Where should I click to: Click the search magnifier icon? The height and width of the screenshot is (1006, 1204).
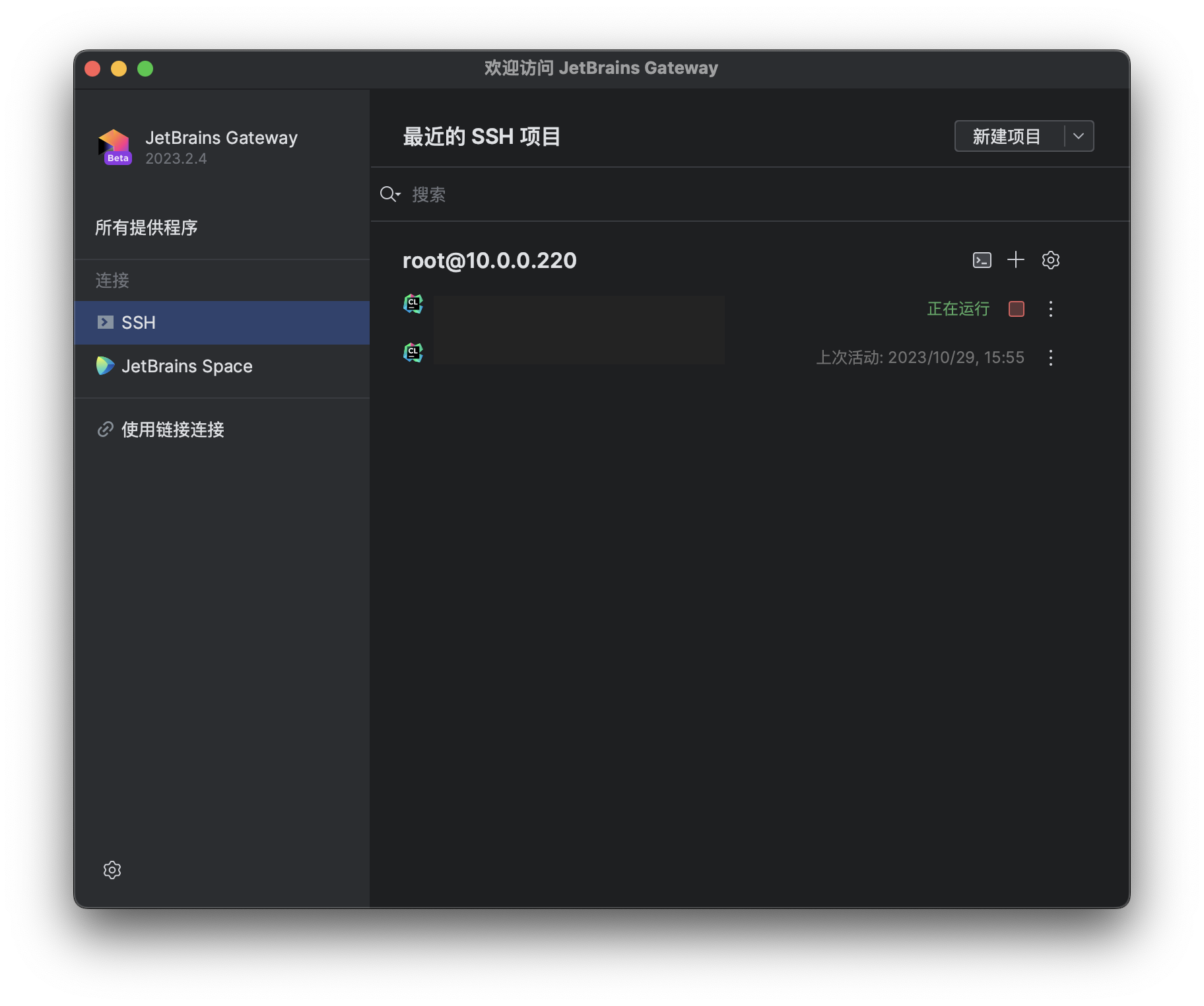(389, 194)
